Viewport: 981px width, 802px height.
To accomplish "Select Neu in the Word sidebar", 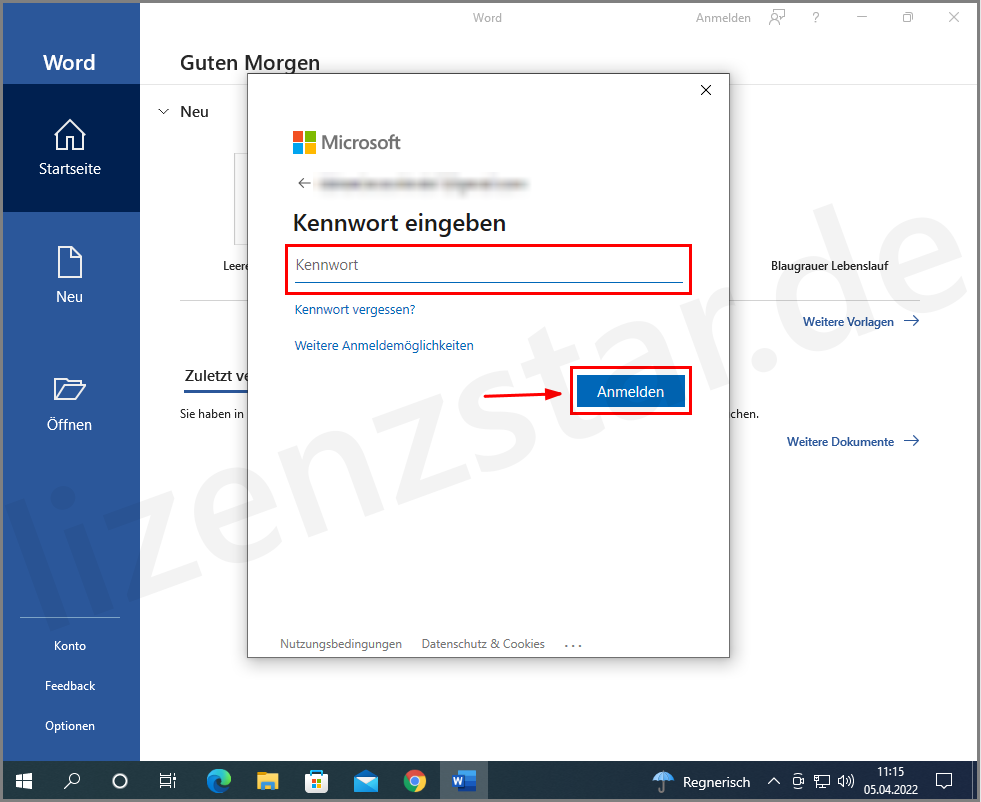I will tap(70, 275).
